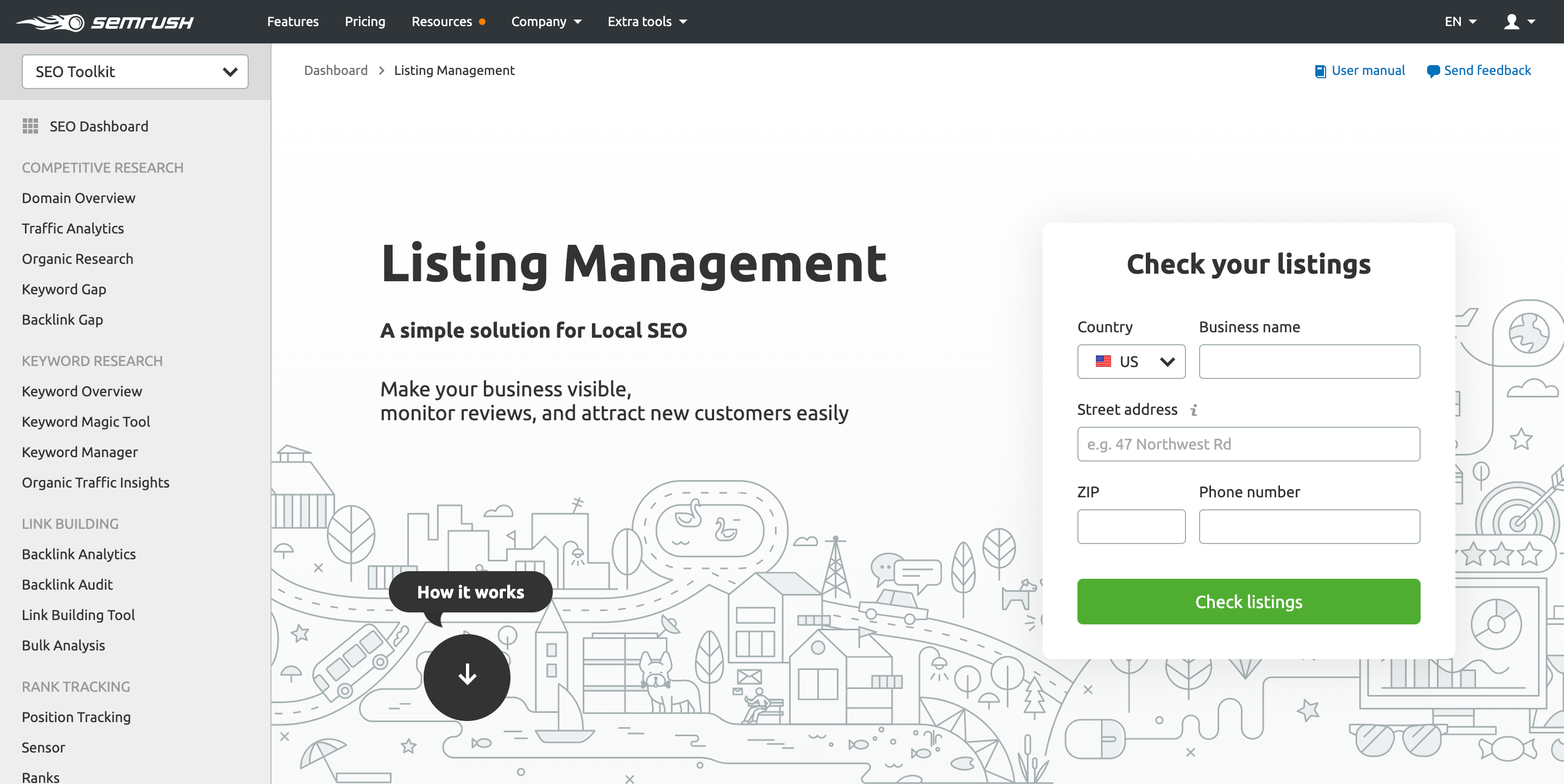Image resolution: width=1564 pixels, height=784 pixels.
Task: Open Backlink Analytics tool
Action: (78, 553)
